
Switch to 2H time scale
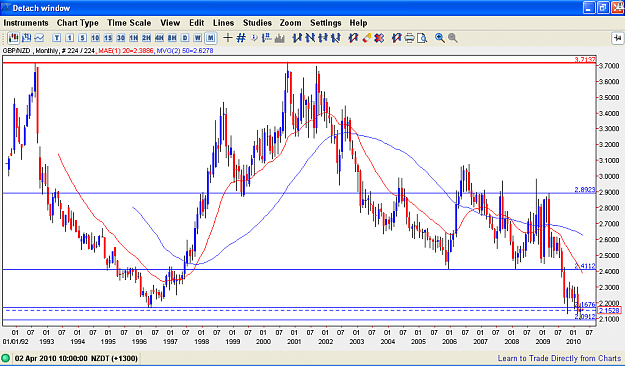coord(146,38)
